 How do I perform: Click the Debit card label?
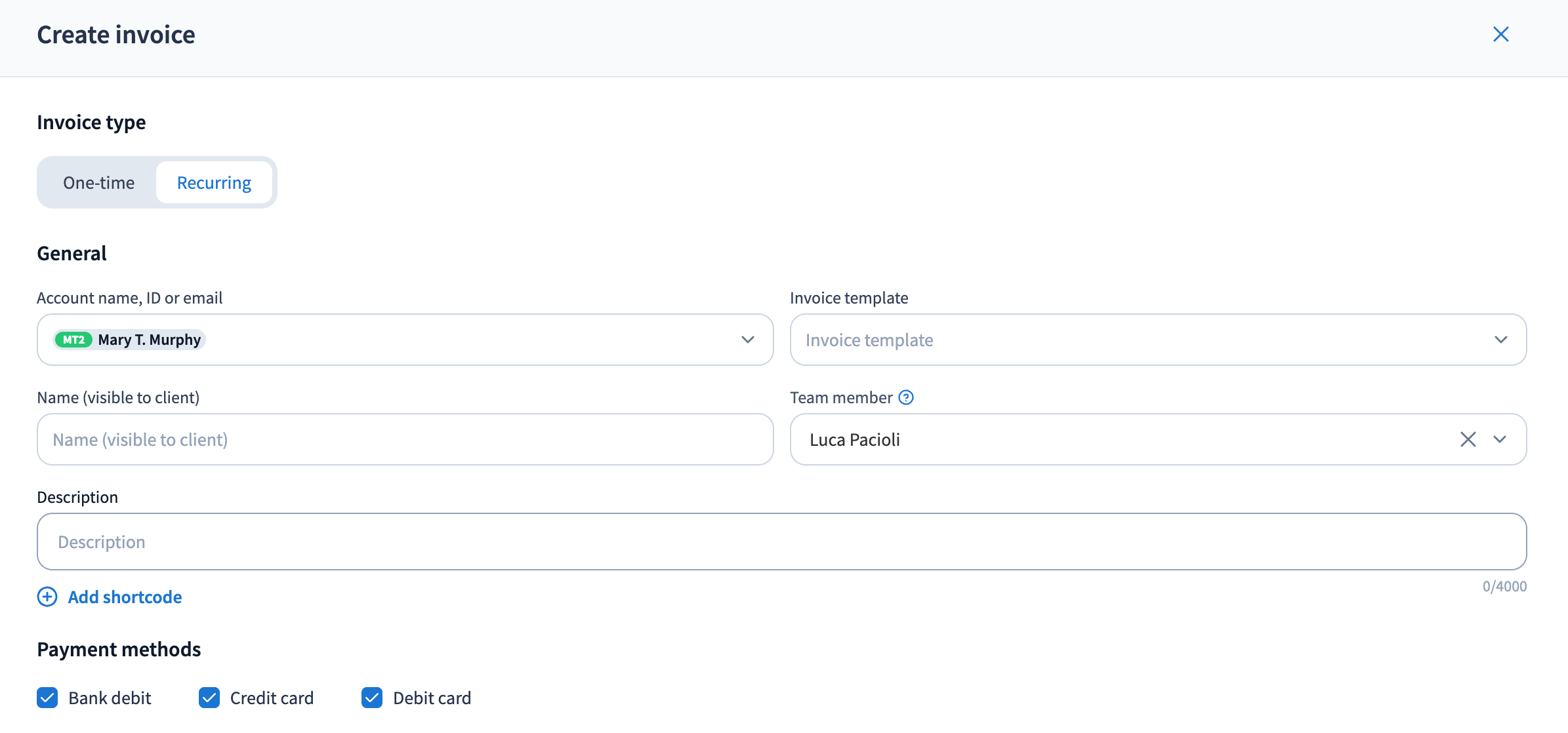pos(432,698)
